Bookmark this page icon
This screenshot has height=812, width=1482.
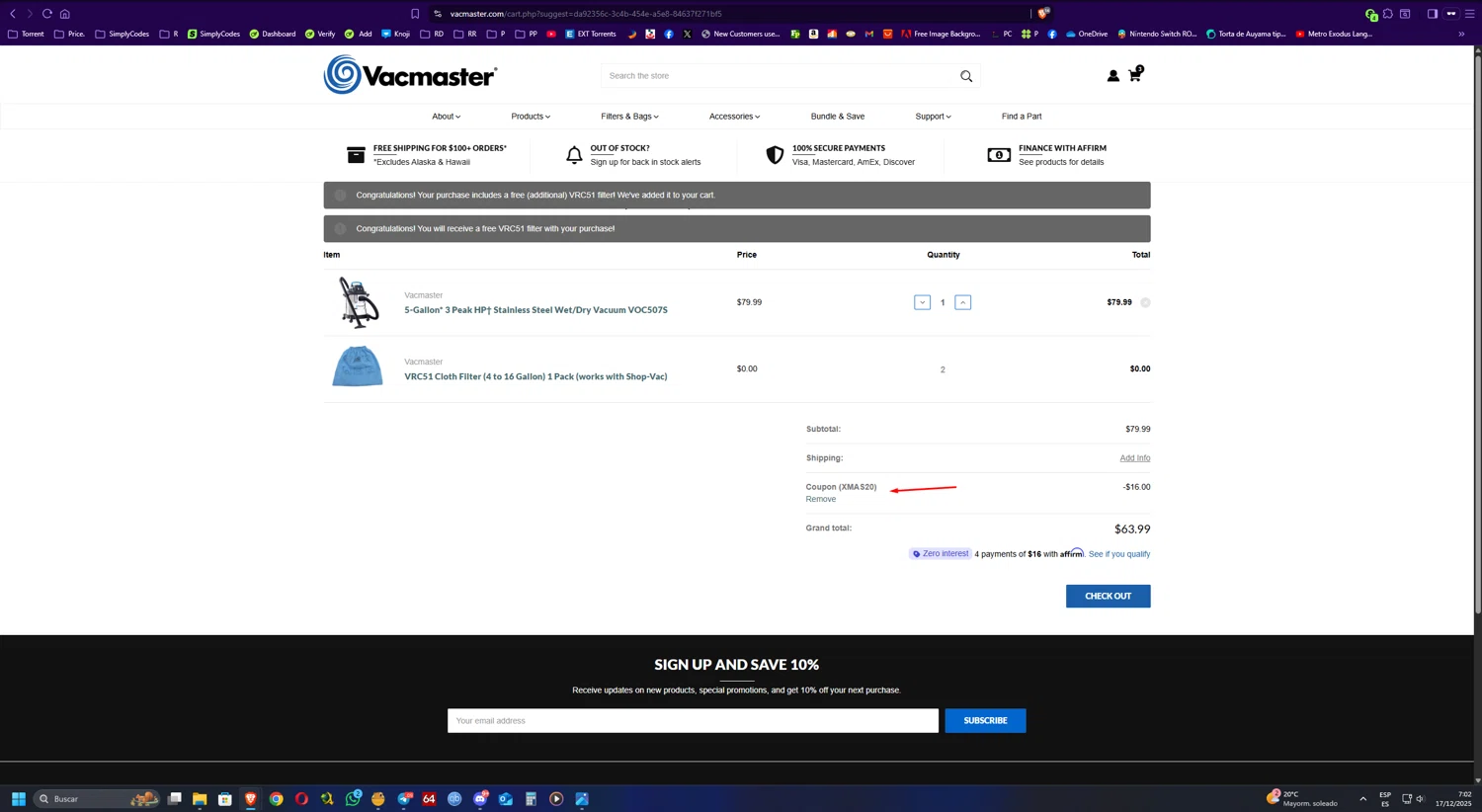click(x=415, y=14)
